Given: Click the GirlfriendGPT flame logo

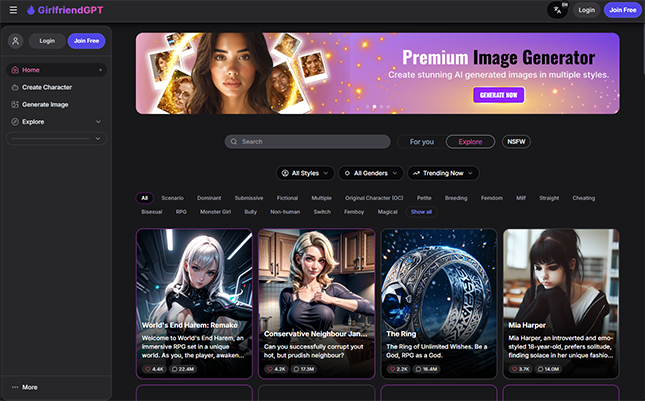Looking at the screenshot, I should 31,10.
